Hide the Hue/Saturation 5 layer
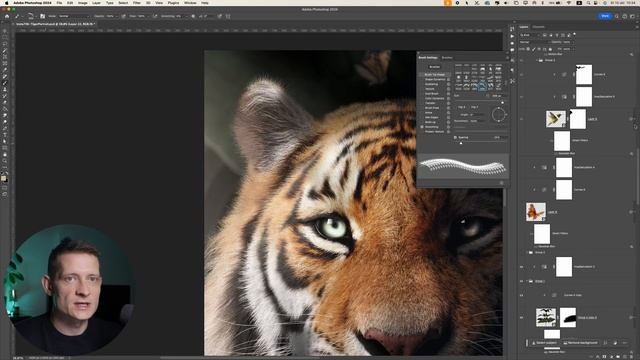The height and width of the screenshot is (360, 640). coord(522,97)
